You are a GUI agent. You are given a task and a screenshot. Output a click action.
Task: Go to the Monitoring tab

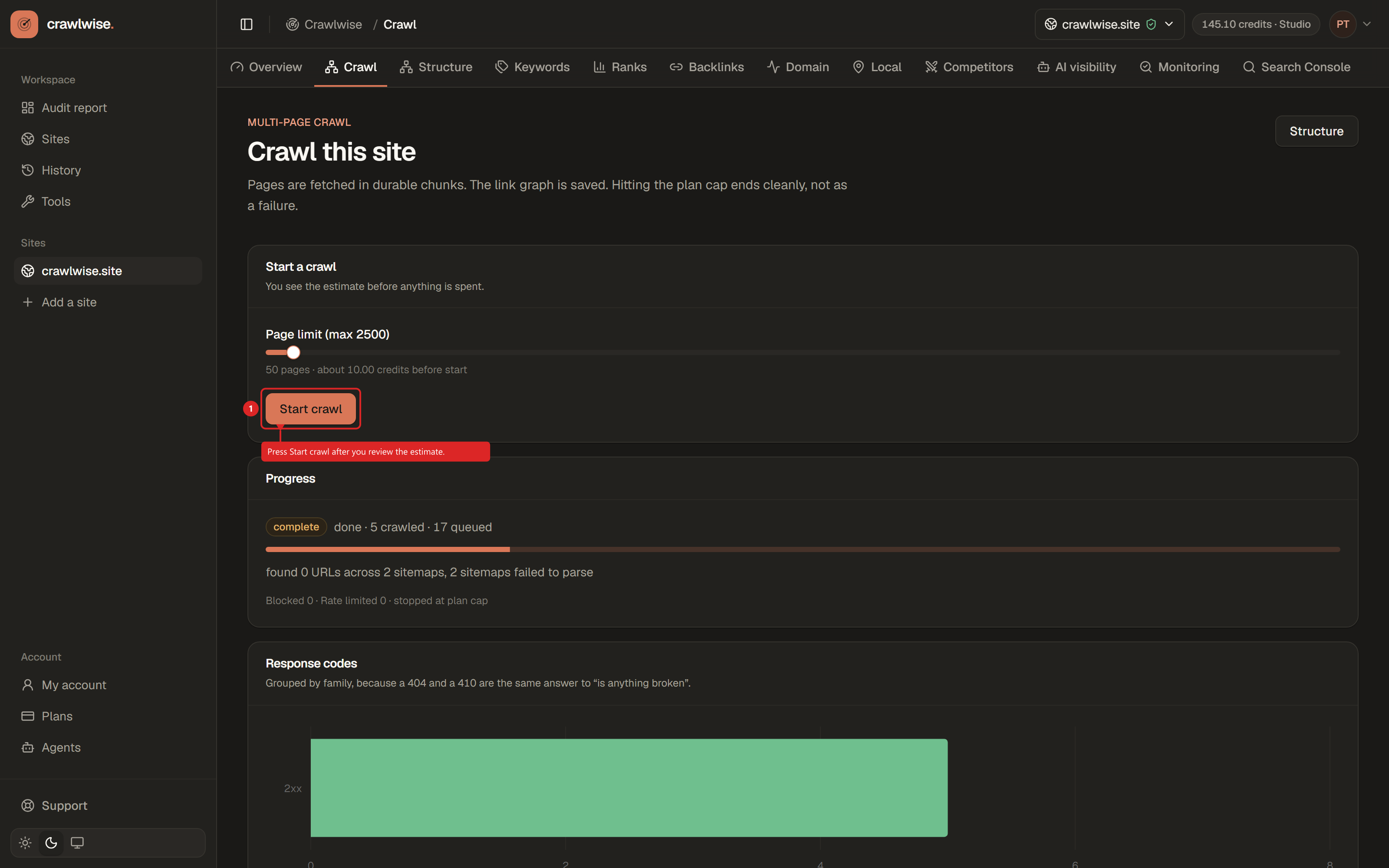pyautogui.click(x=1179, y=67)
